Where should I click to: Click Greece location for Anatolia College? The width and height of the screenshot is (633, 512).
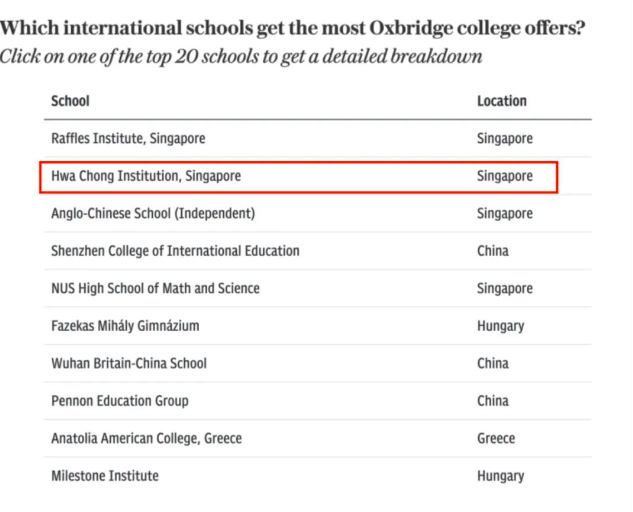point(496,439)
